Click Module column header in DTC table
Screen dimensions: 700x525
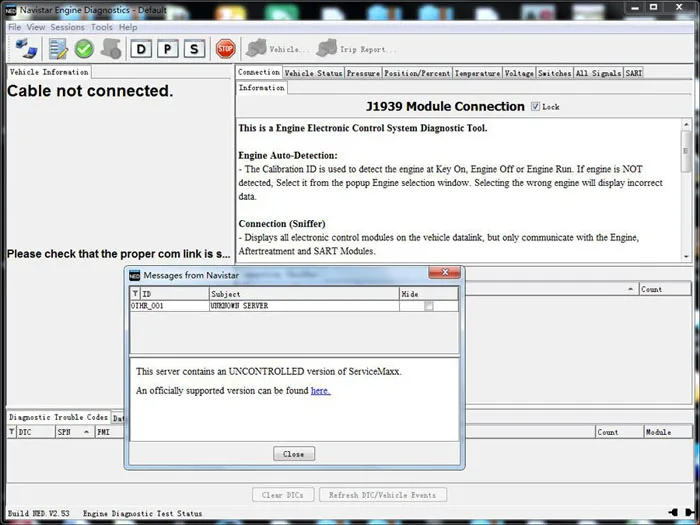click(x=668, y=432)
